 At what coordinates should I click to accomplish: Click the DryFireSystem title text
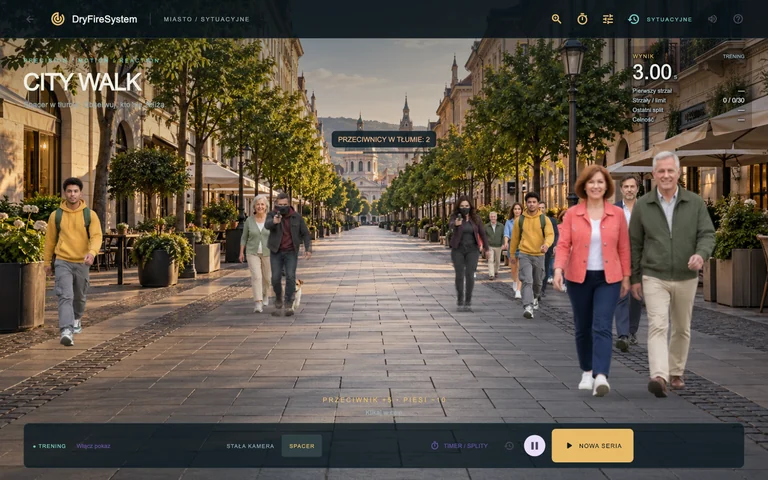click(104, 19)
